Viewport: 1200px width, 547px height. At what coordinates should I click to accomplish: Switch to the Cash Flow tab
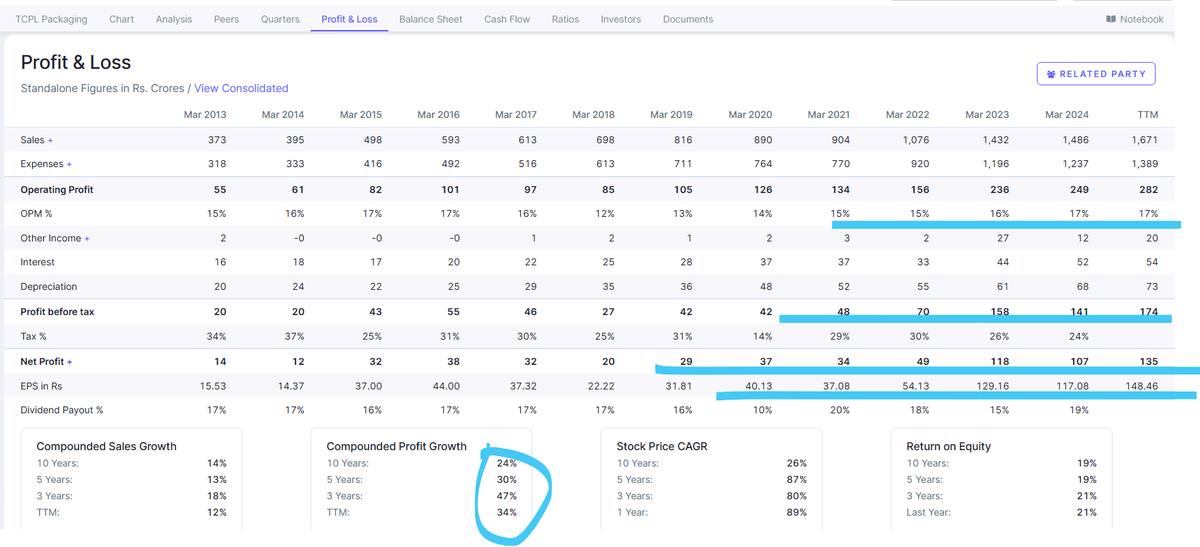507,19
